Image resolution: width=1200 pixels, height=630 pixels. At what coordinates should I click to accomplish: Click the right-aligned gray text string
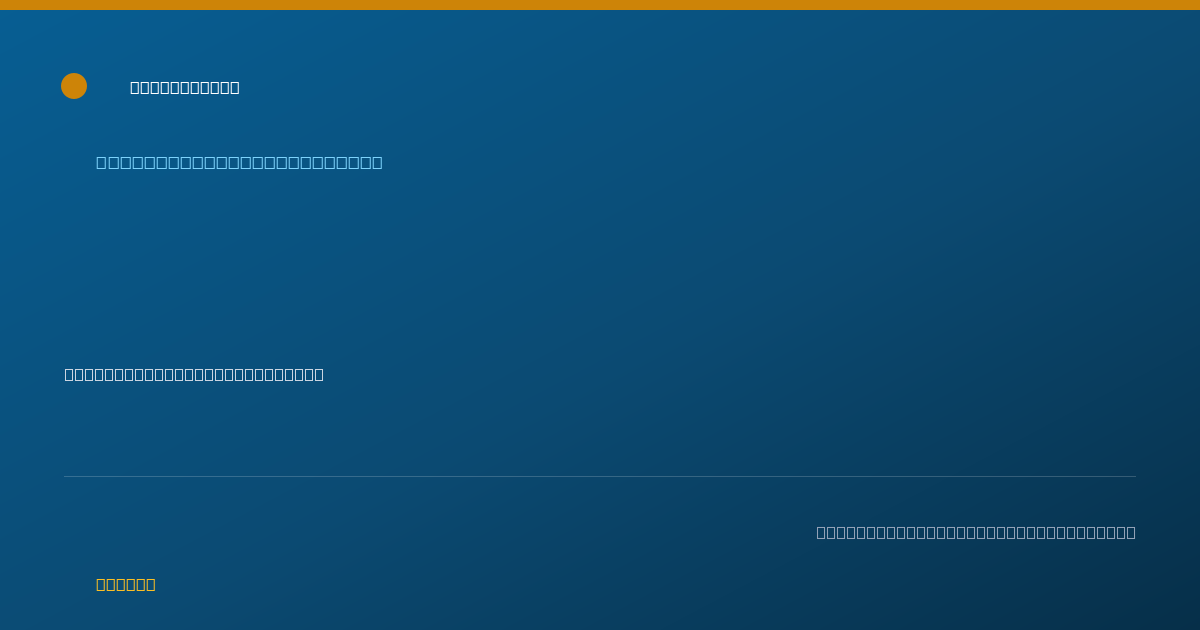click(x=976, y=532)
